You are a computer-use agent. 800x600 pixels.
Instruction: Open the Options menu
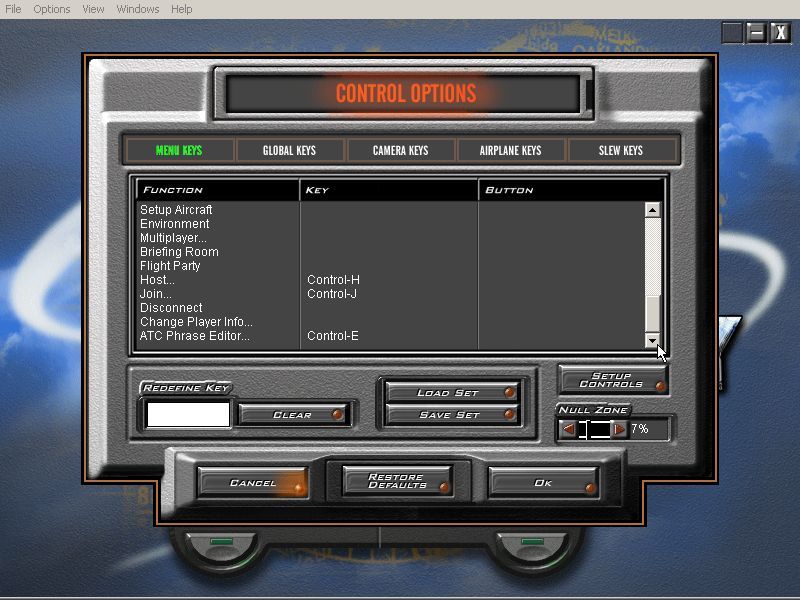coord(50,8)
